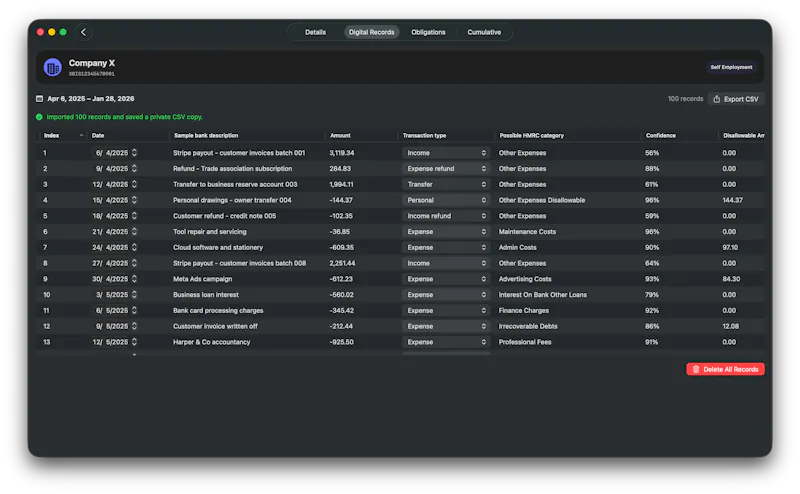Open Transfer type dropdown in row 3
Screen dimensions: 800x494
(x=446, y=184)
